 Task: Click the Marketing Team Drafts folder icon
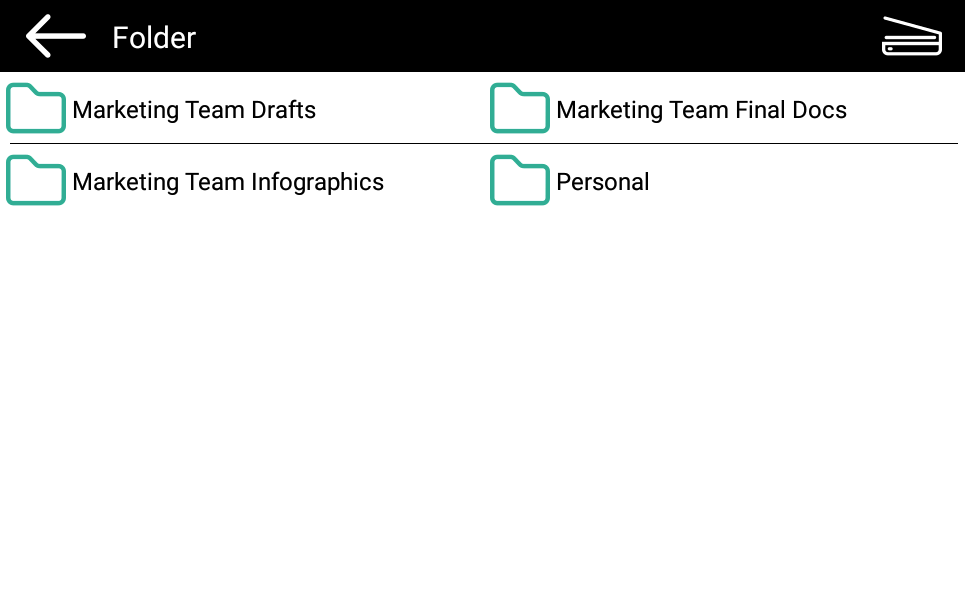click(36, 109)
